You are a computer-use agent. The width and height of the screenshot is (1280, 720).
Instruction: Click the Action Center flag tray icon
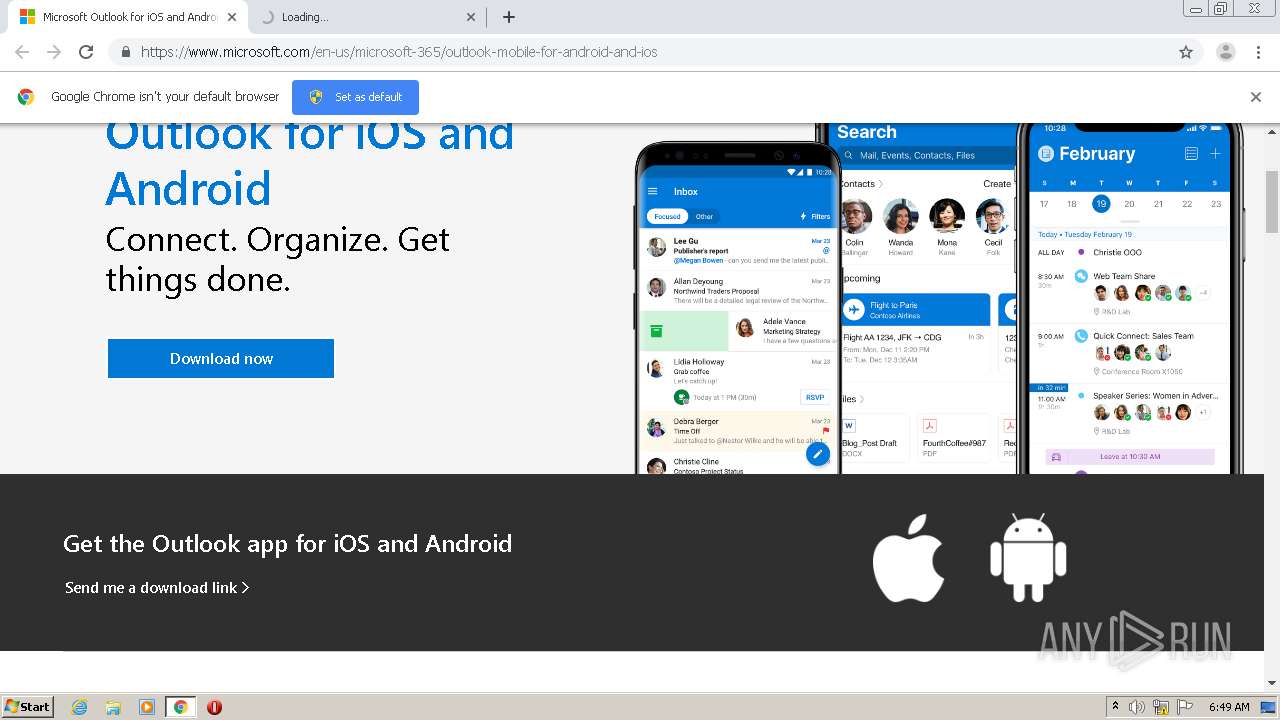pyautogui.click(x=1185, y=707)
